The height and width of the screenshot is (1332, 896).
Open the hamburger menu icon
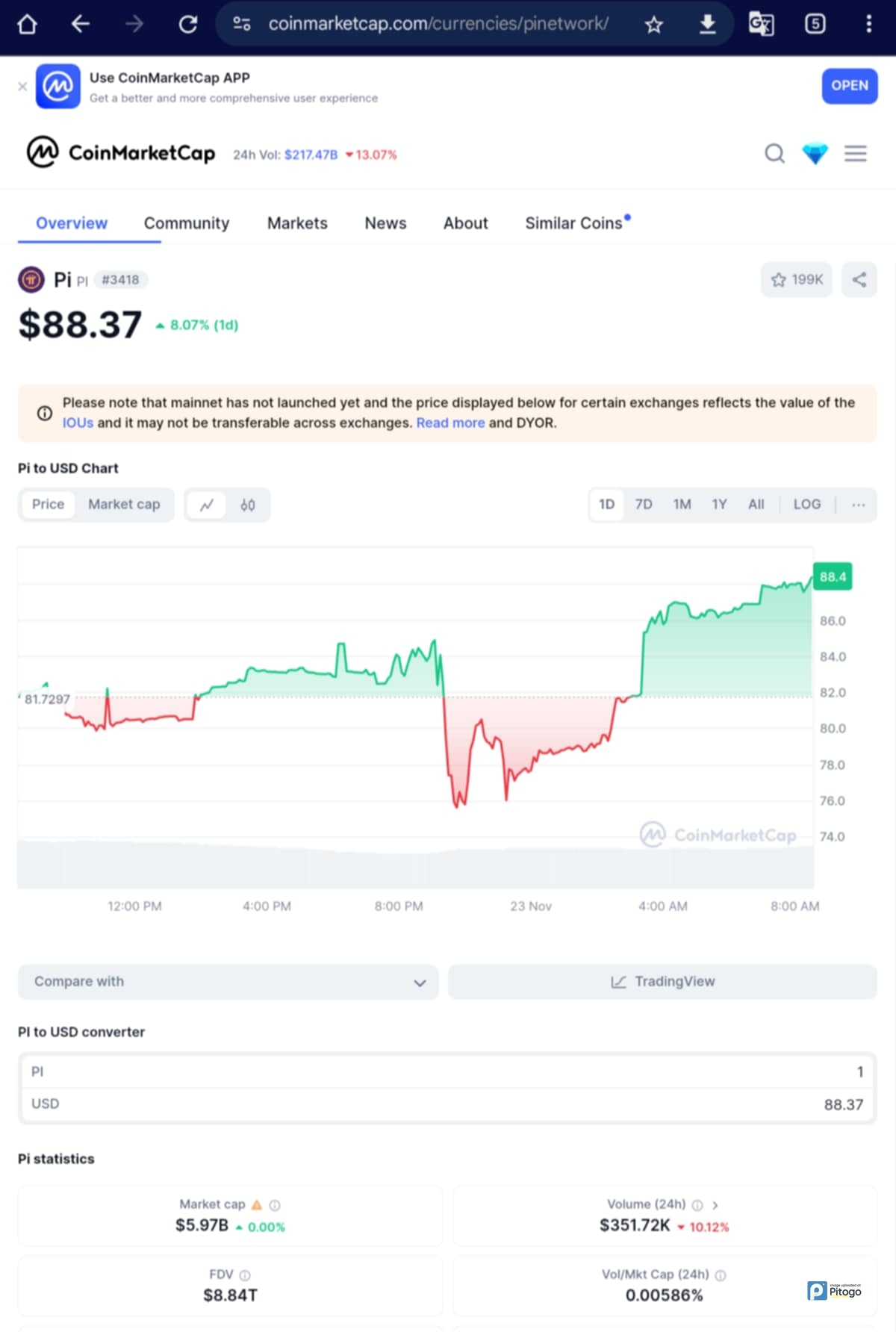pyautogui.click(x=856, y=154)
